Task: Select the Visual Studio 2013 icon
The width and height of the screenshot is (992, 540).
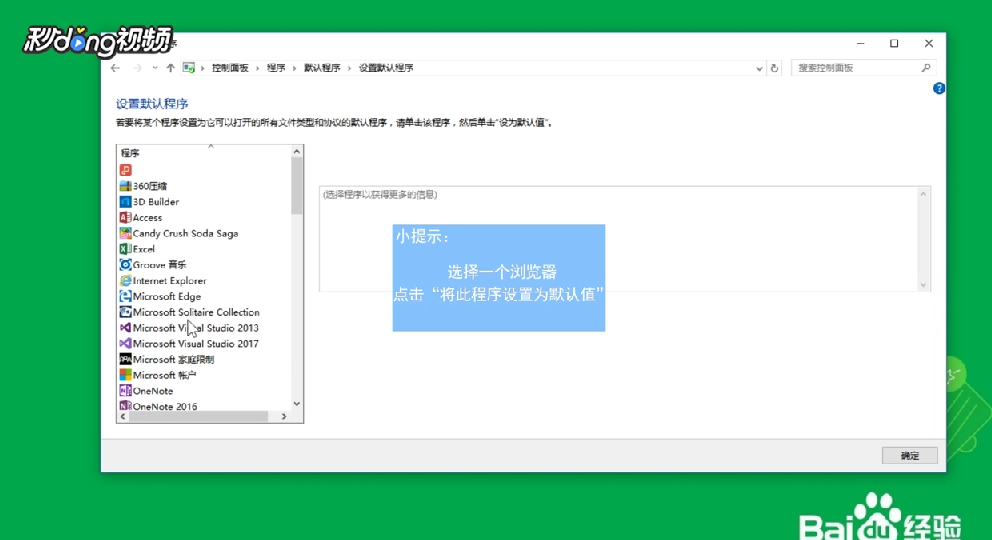Action: tap(125, 328)
